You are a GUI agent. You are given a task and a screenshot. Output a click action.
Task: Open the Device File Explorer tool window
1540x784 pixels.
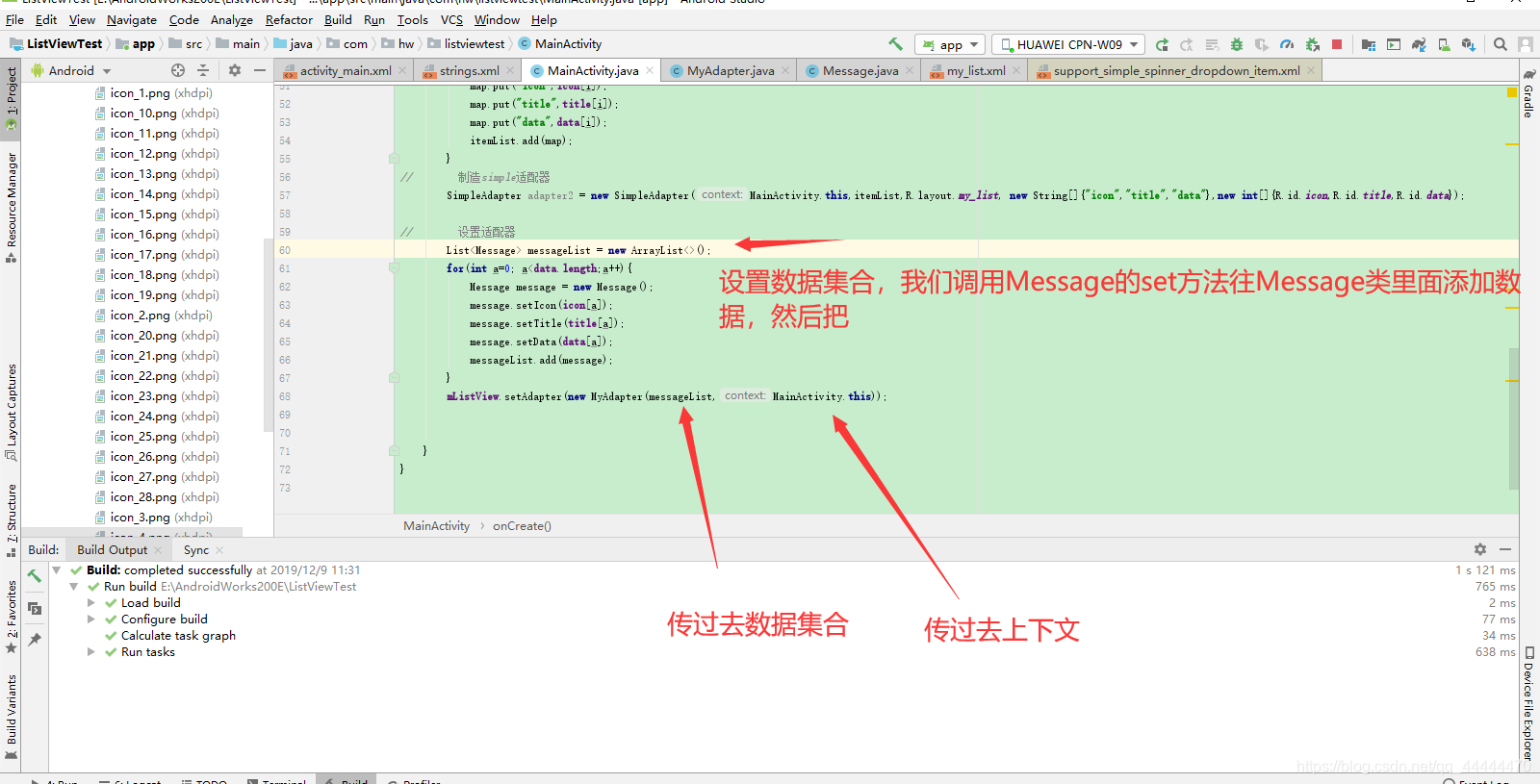coord(1528,704)
